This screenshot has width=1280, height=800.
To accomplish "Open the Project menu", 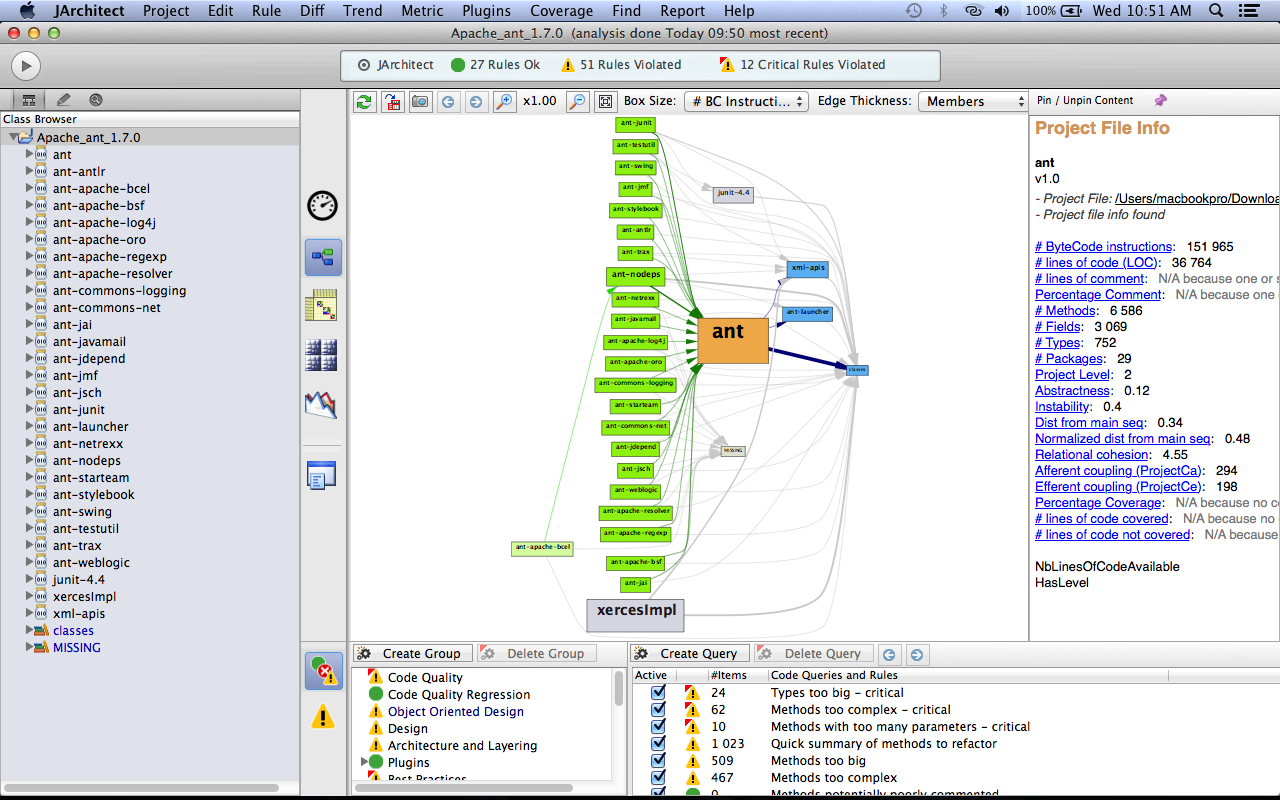I will pyautogui.click(x=166, y=11).
